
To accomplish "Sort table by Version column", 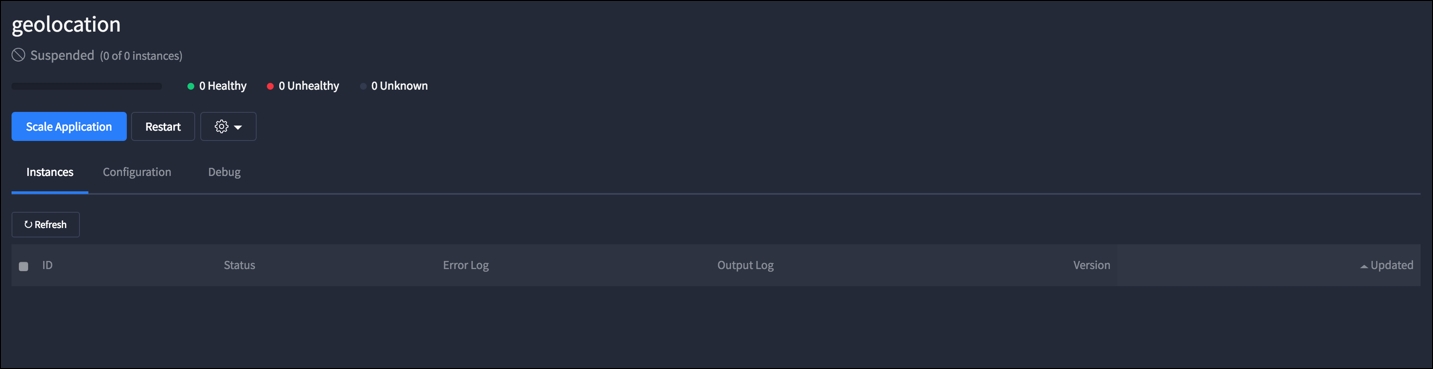I will pos(1092,265).
